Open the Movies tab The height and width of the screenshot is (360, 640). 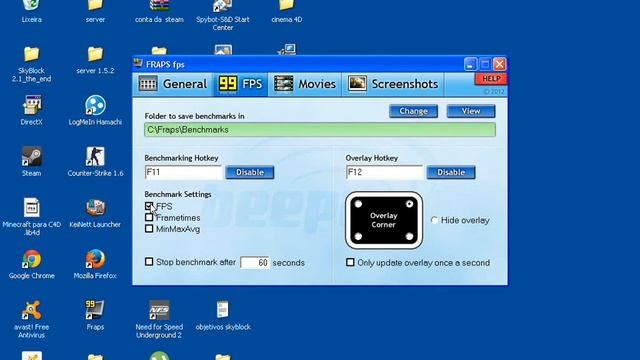pyautogui.click(x=305, y=84)
